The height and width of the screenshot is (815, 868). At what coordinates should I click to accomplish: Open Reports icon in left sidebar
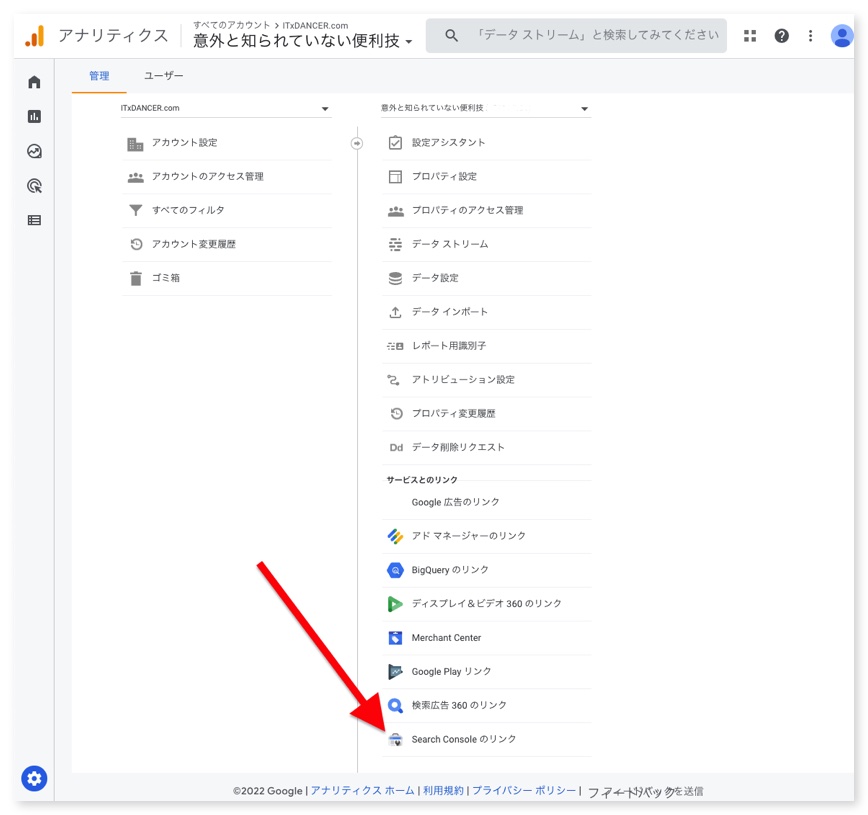34,116
